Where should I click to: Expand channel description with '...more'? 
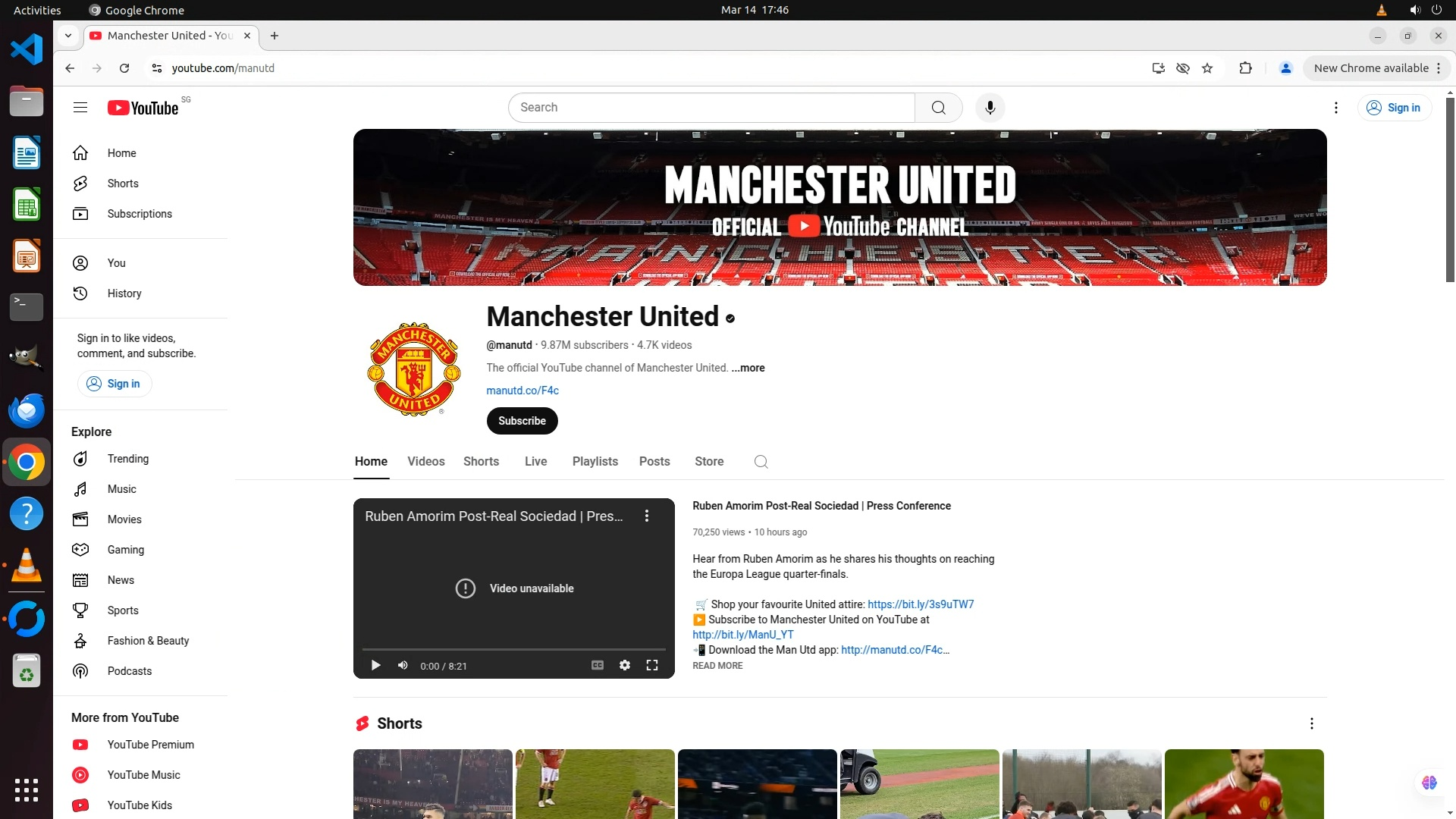click(x=748, y=368)
